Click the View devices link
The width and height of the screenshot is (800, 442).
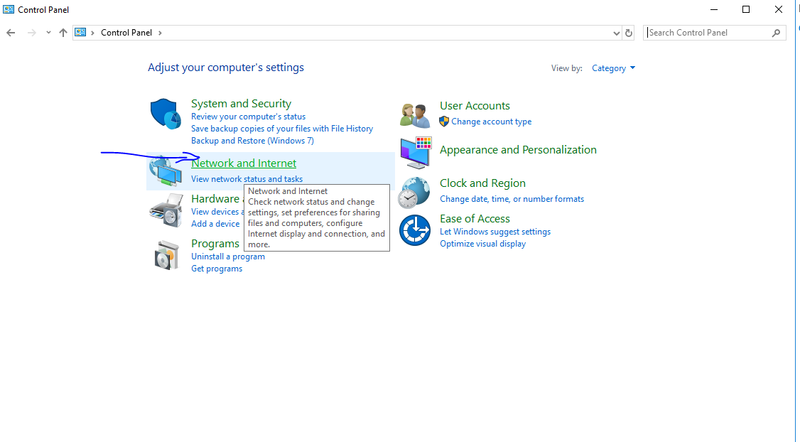(215, 212)
